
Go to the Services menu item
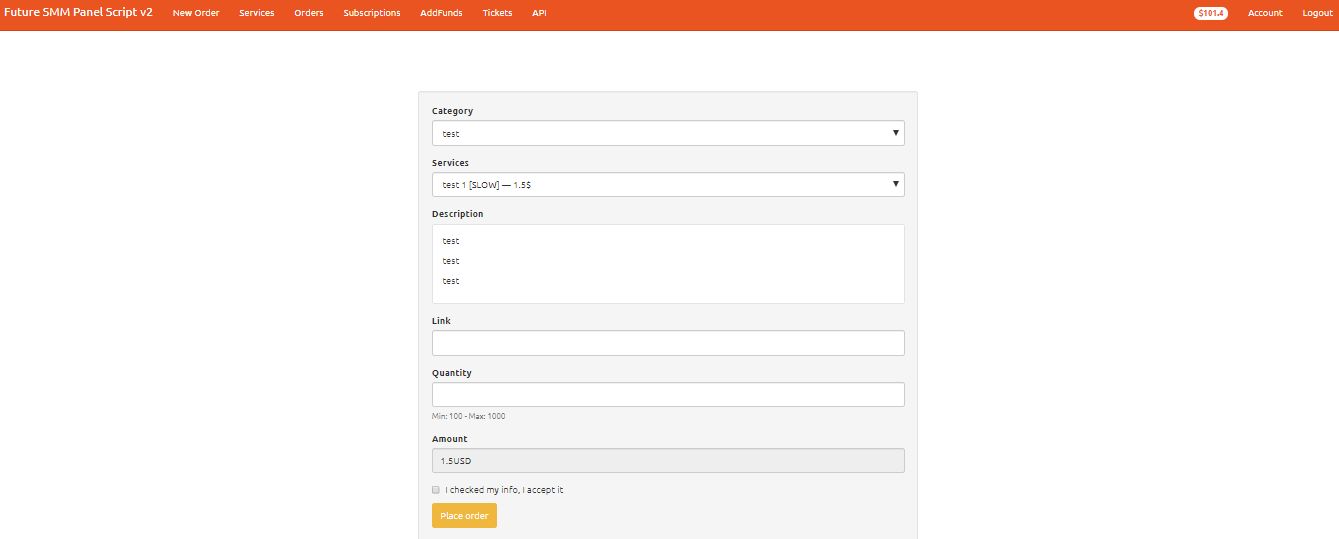(x=257, y=13)
